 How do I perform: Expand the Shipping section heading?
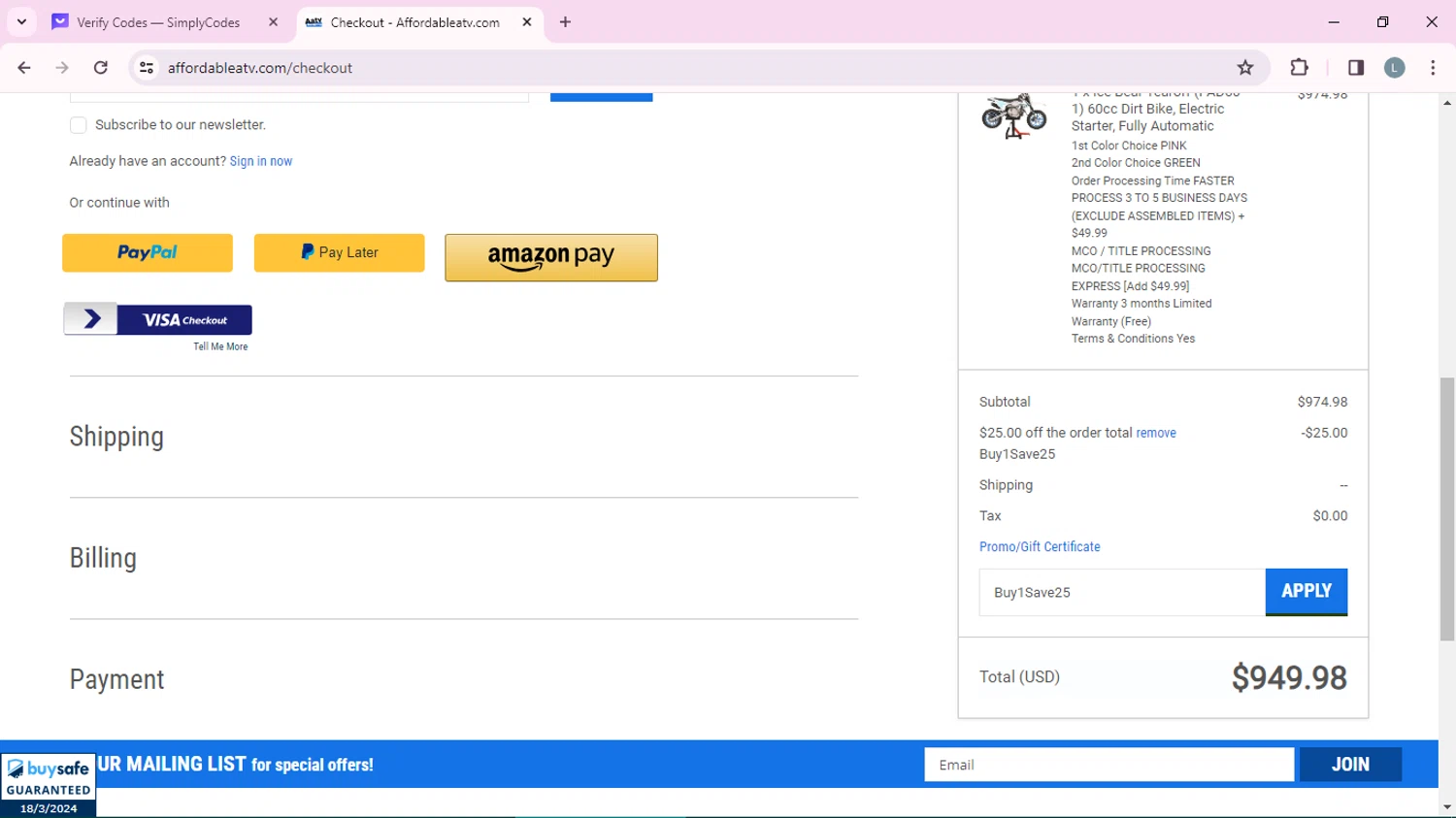[116, 437]
